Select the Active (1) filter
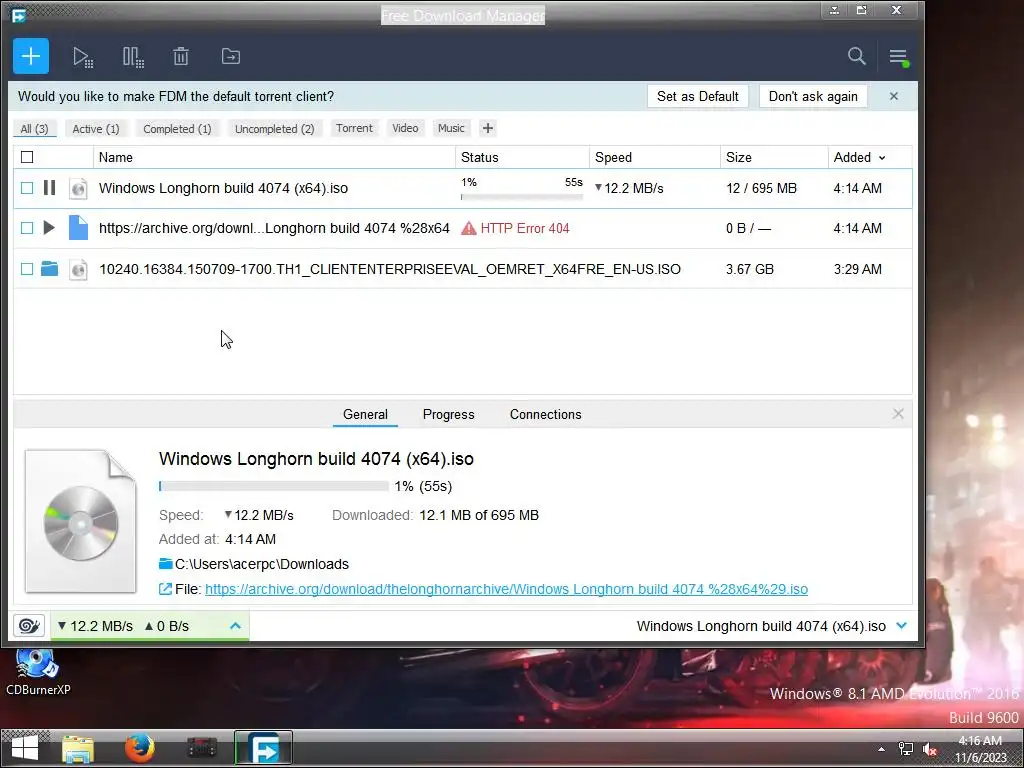This screenshot has height=768, width=1024. (96, 129)
